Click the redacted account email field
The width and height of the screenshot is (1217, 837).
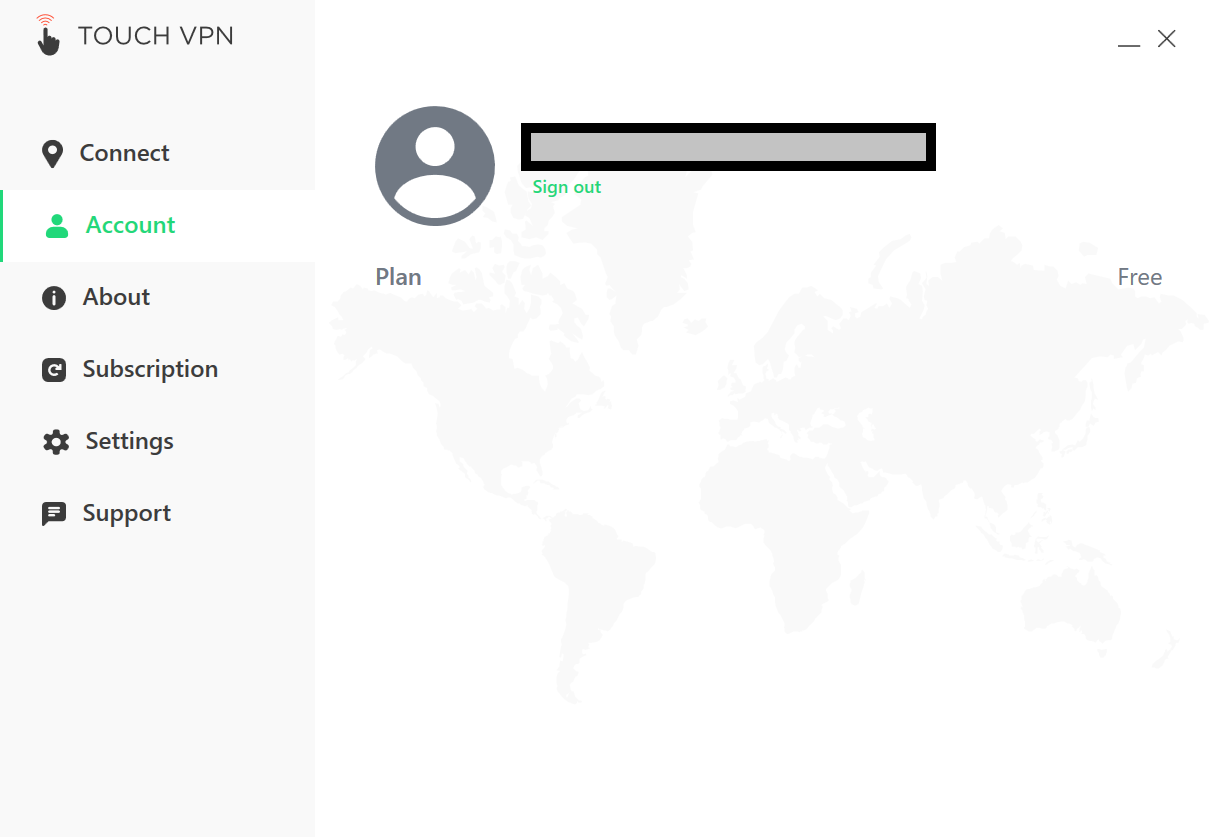coord(728,147)
